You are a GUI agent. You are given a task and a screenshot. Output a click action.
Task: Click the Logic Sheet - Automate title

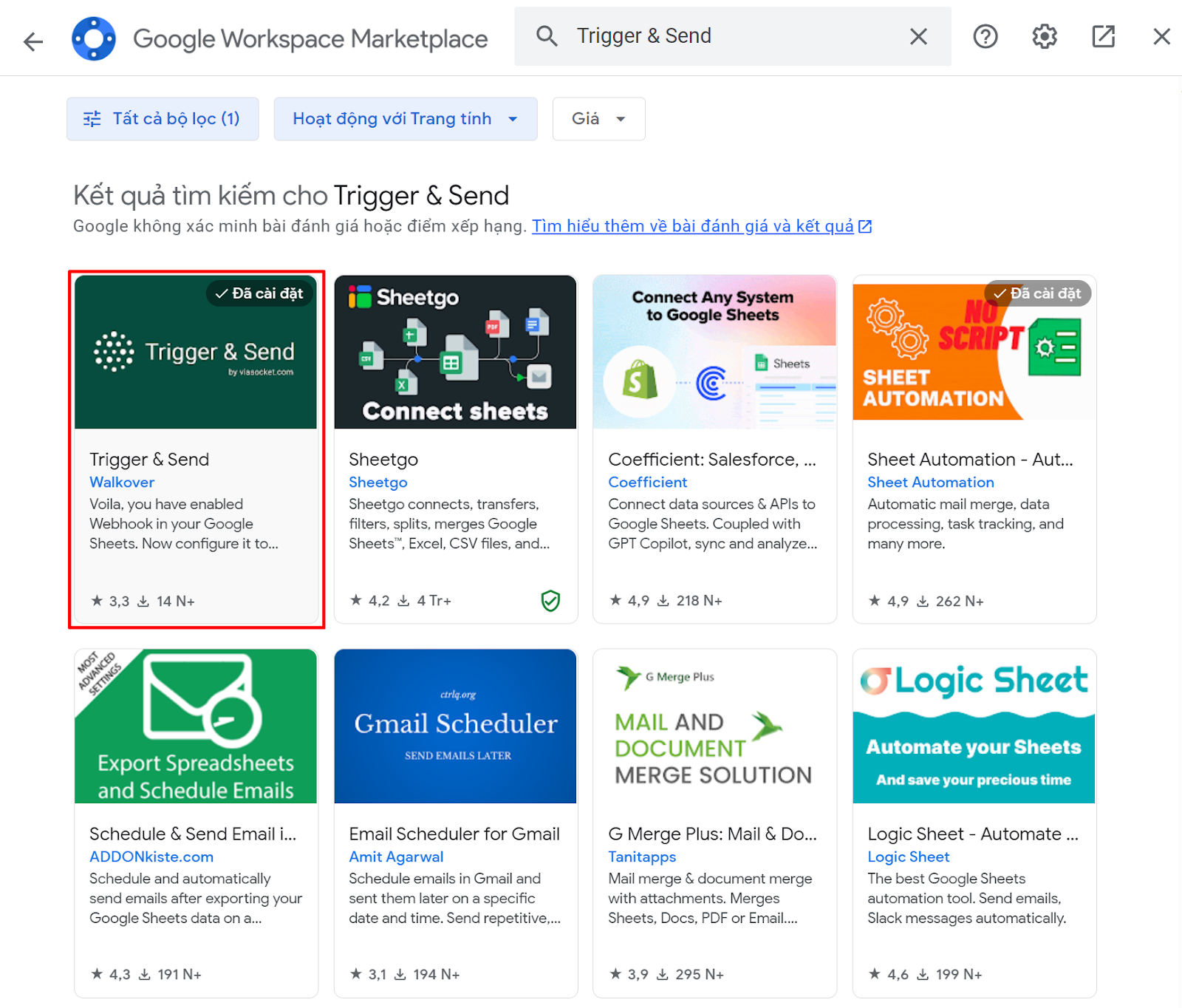point(972,834)
